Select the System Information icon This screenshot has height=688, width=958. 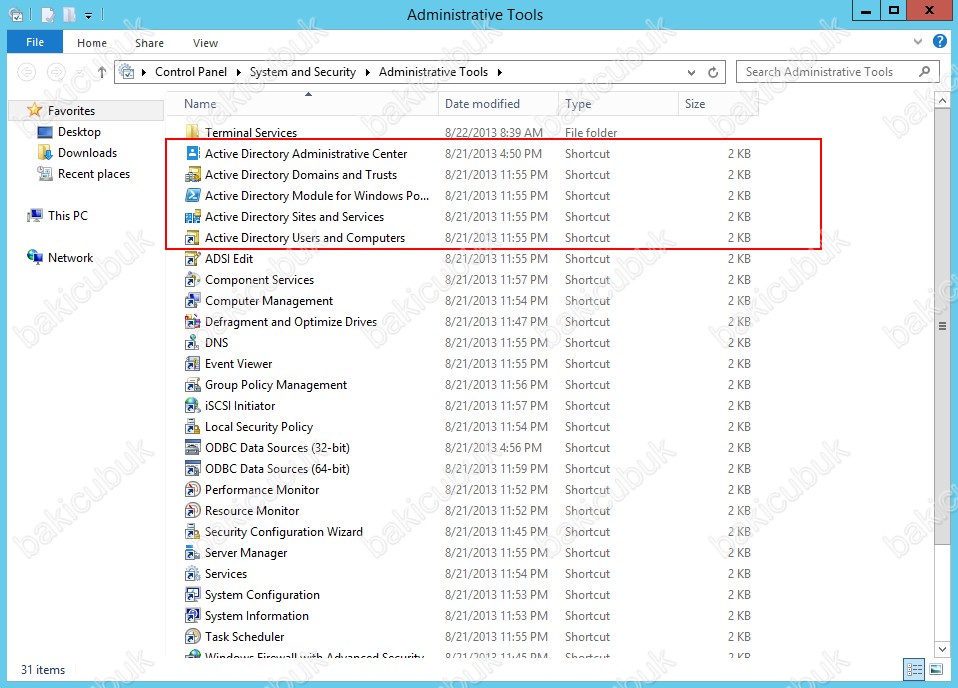click(x=192, y=616)
